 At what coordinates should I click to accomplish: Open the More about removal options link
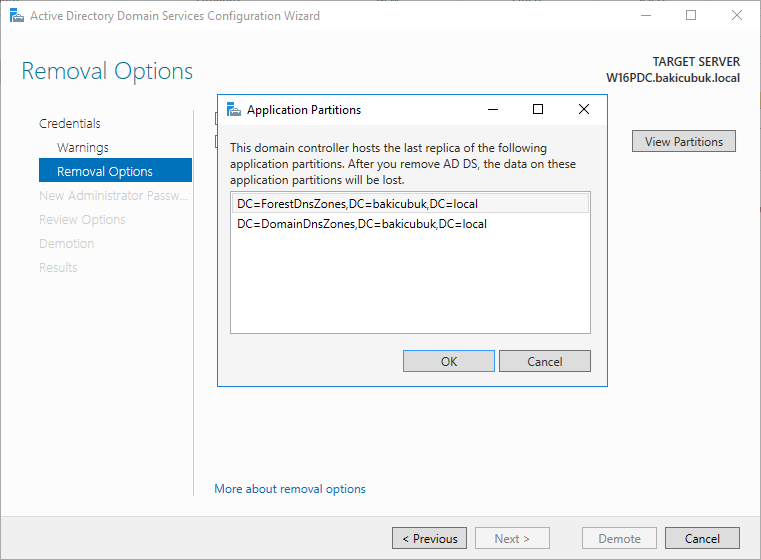click(x=290, y=489)
